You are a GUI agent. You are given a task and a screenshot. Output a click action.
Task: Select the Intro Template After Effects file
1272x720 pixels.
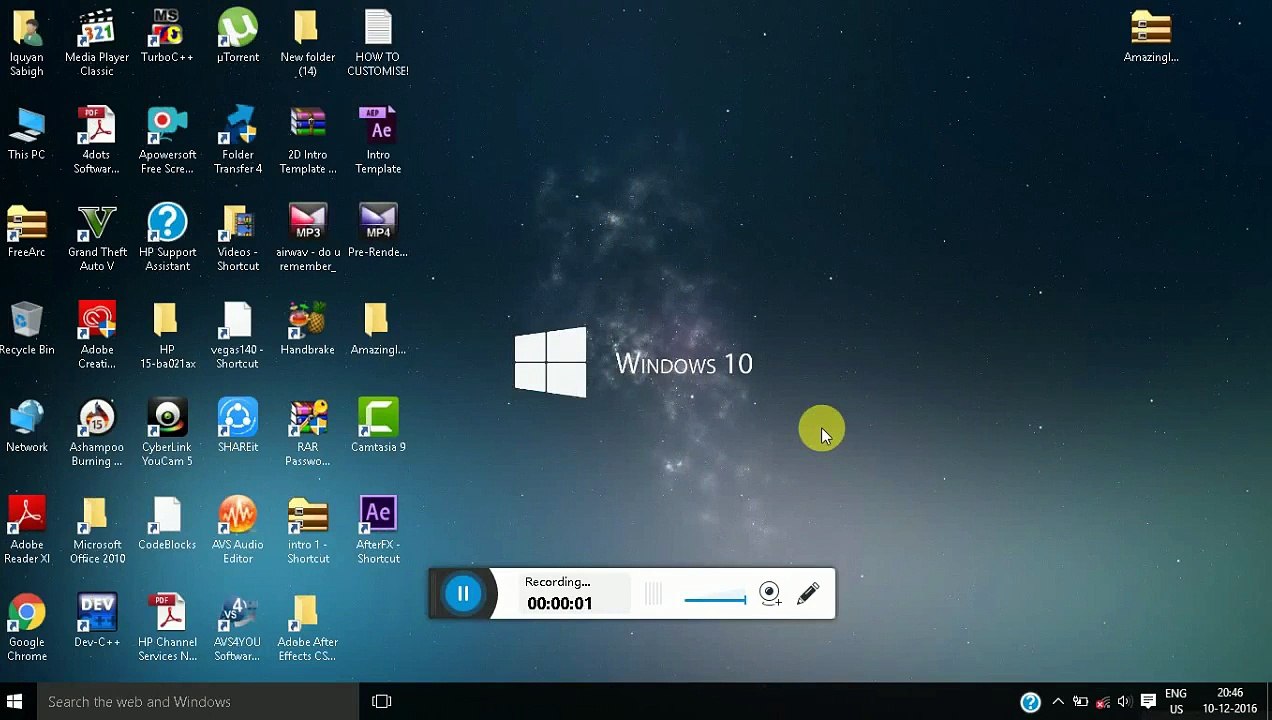click(x=378, y=141)
